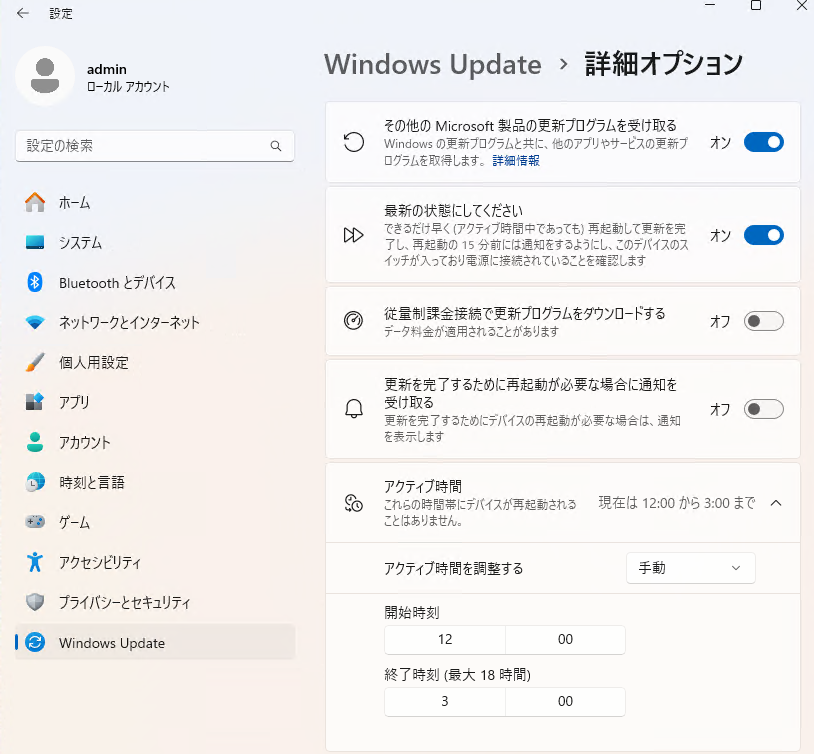Enable the 従量制課金接続 download toggle

[764, 321]
